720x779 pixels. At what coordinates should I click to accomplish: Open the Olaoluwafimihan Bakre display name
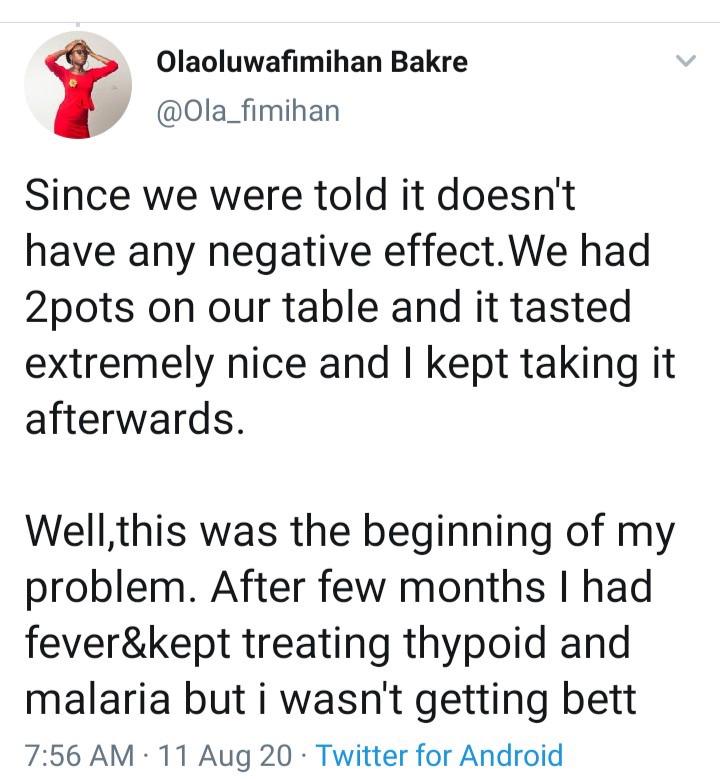[x=312, y=62]
